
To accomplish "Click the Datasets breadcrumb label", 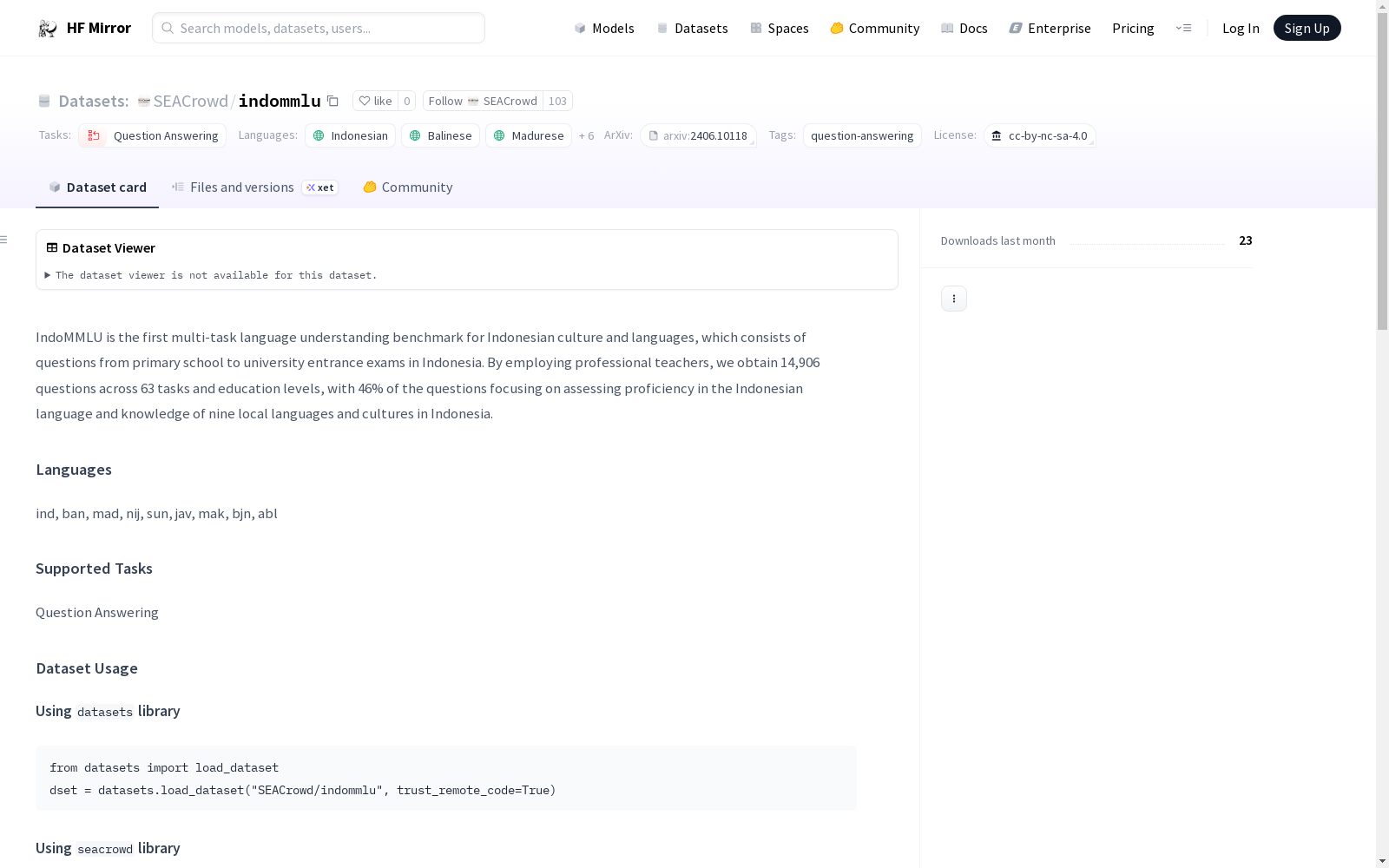I will pos(94,101).
